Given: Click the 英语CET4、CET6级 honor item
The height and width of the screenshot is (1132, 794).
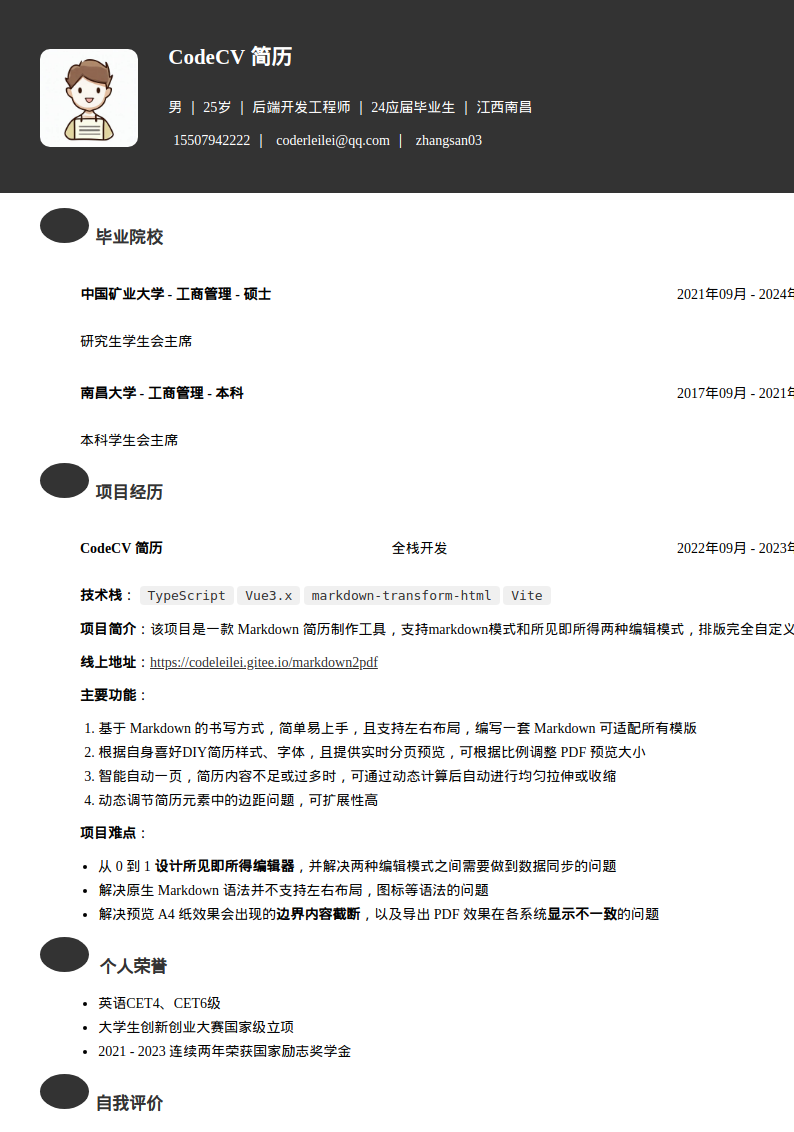Looking at the screenshot, I should [x=160, y=1003].
